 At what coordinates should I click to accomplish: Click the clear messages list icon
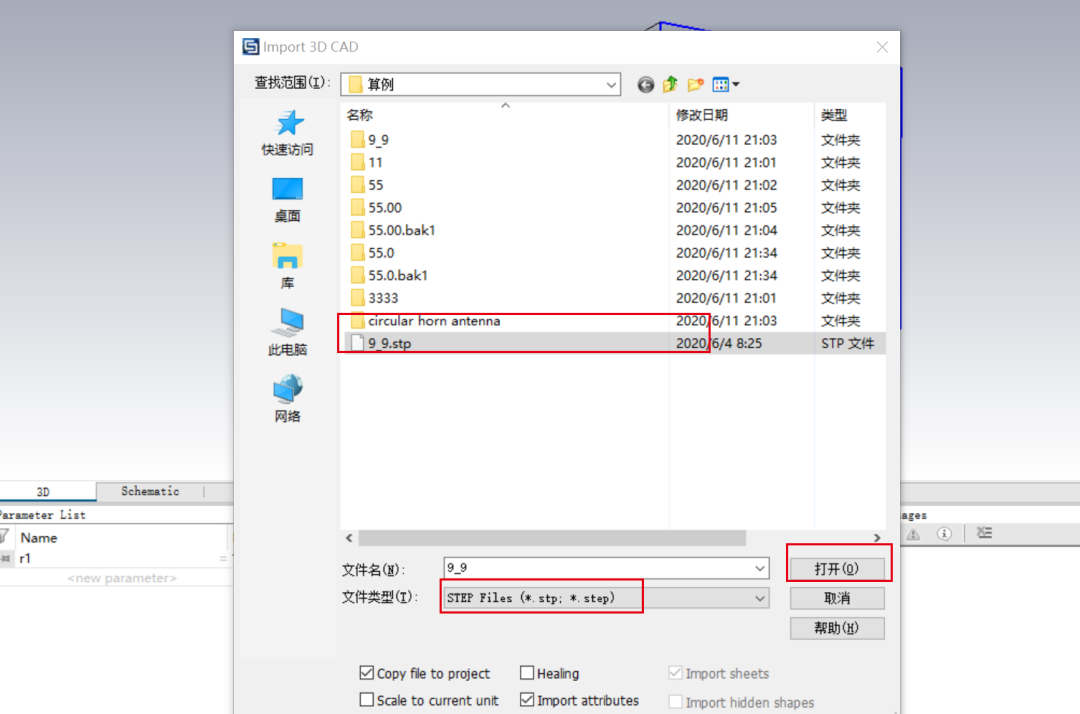(x=984, y=533)
